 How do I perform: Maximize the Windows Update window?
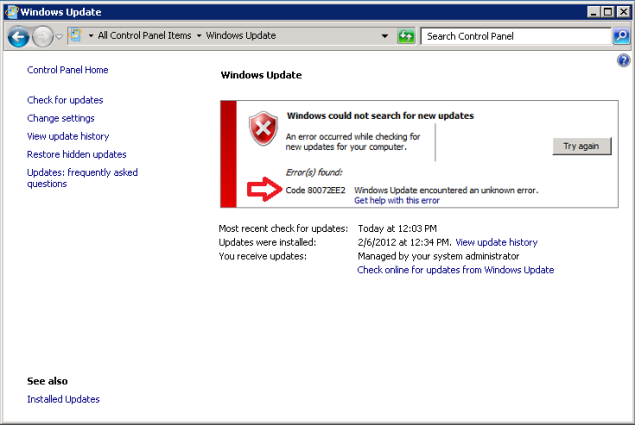[608, 12]
